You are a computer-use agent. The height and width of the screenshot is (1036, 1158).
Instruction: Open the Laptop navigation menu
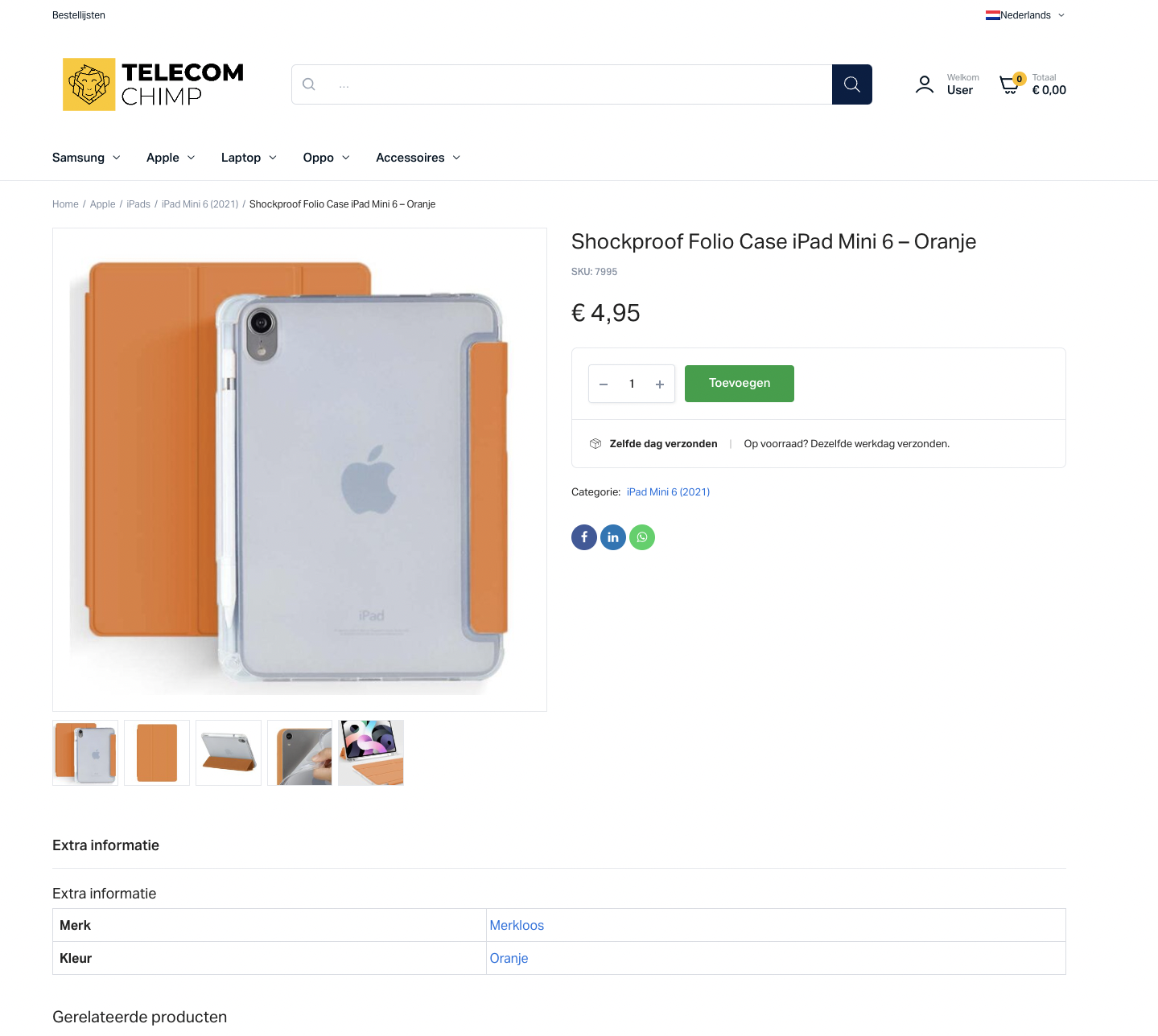point(249,158)
